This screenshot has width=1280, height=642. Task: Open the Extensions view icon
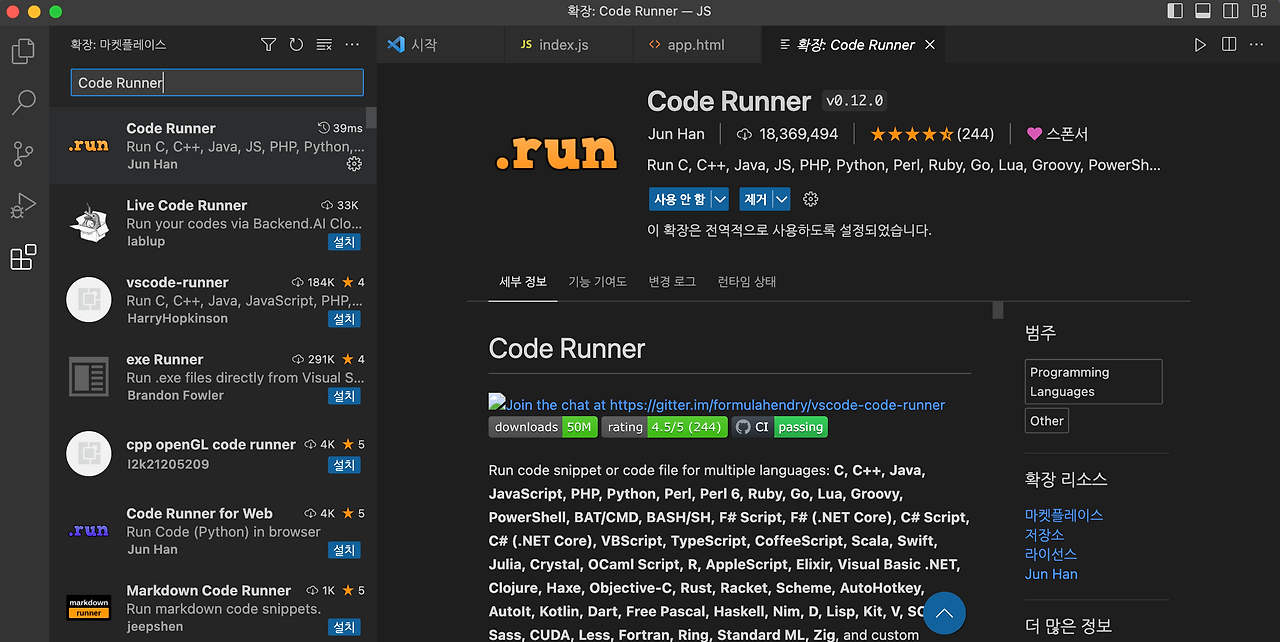pos(23,258)
